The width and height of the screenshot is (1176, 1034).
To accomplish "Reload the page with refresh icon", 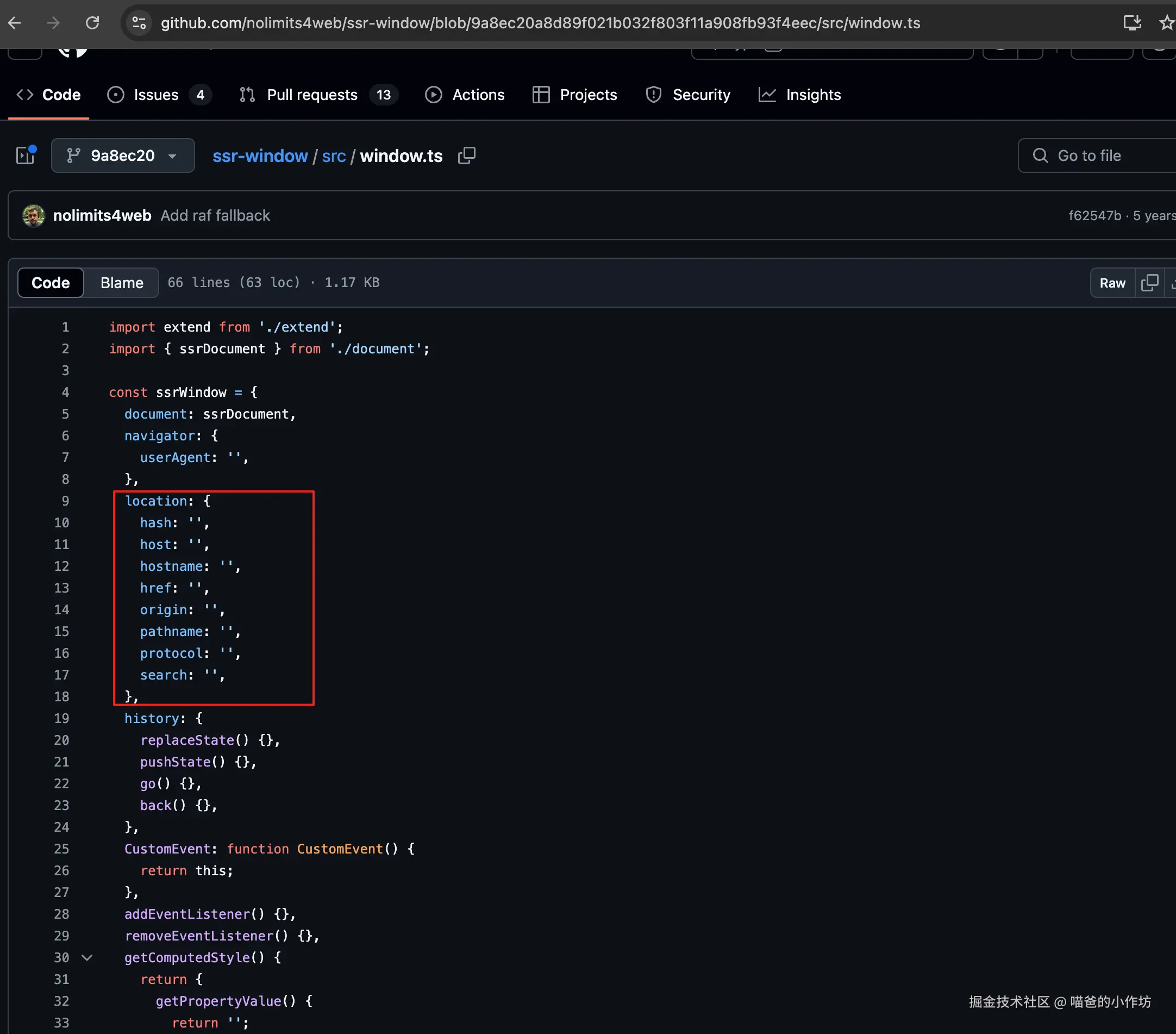I will (92, 23).
